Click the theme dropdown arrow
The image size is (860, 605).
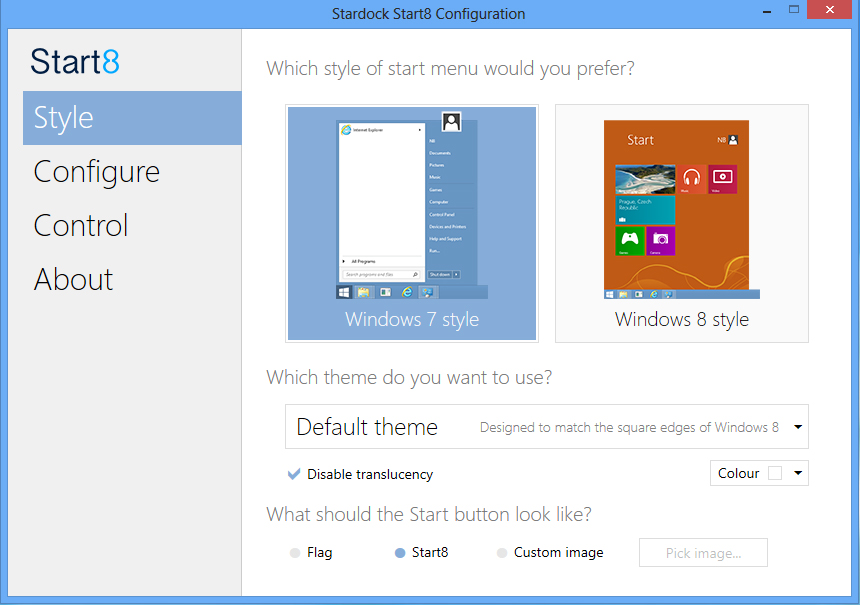tap(798, 427)
